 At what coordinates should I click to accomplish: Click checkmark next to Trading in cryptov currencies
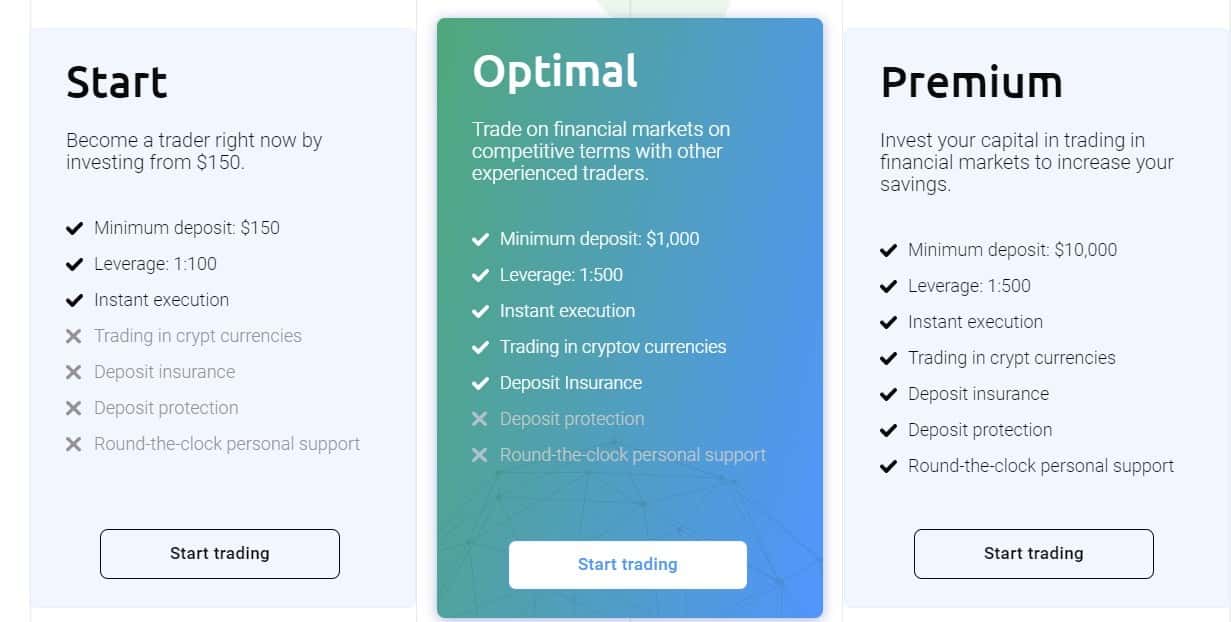[x=480, y=347]
